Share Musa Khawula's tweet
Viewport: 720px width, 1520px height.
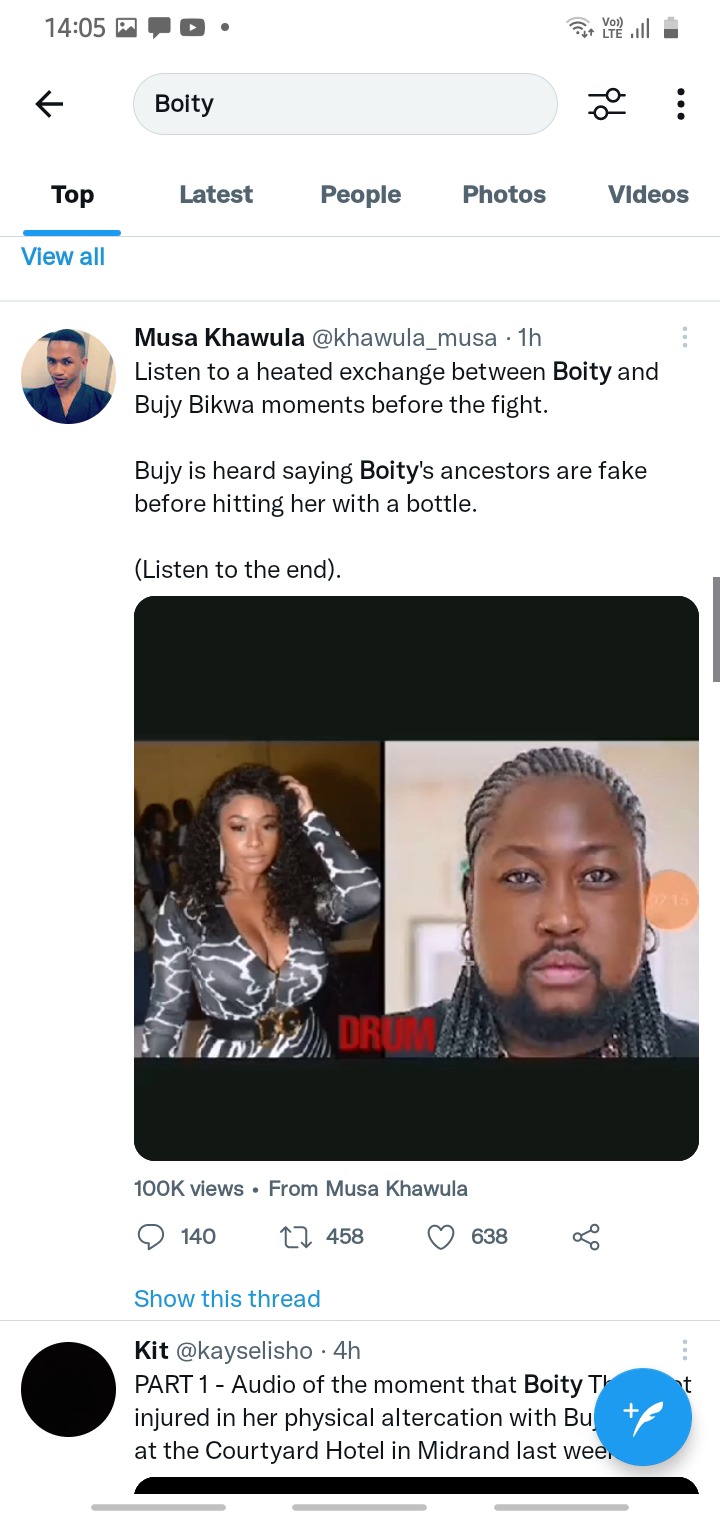(586, 1237)
